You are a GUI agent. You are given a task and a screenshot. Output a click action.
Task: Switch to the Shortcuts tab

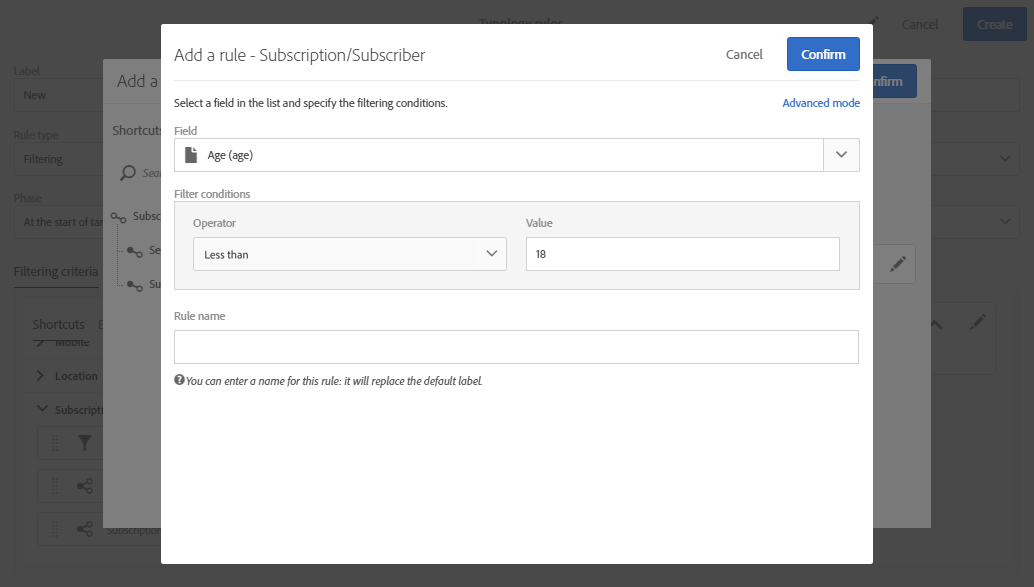click(x=58, y=324)
